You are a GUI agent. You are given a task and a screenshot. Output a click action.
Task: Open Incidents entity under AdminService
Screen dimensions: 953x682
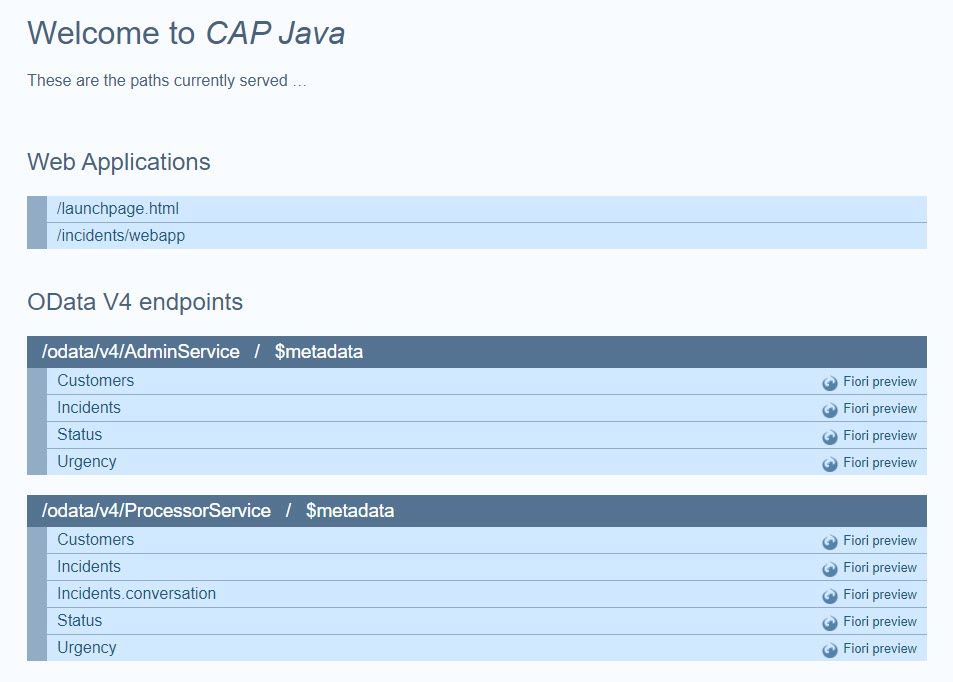[x=89, y=407]
